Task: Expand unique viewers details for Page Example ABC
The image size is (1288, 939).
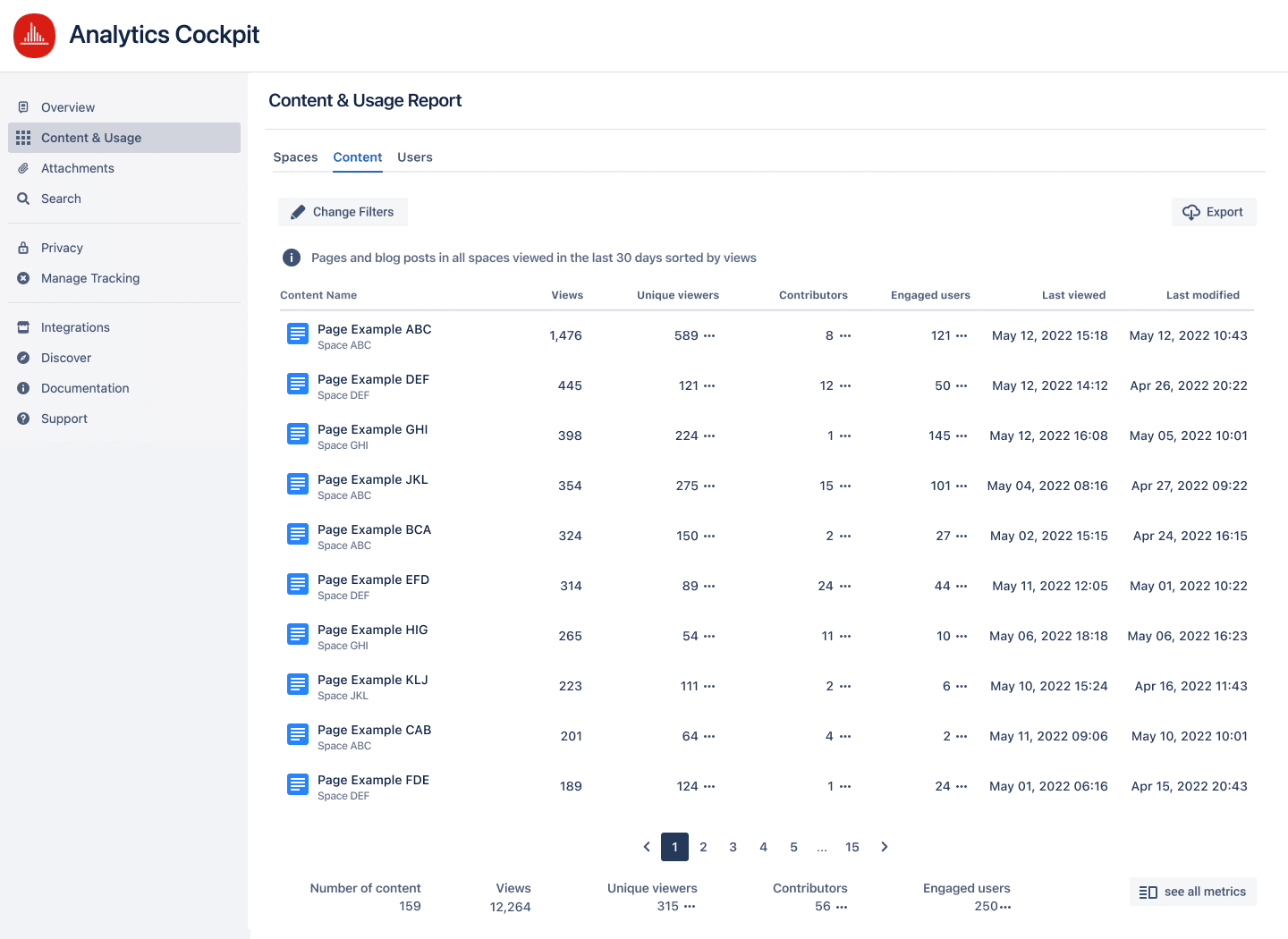Action: (x=709, y=335)
